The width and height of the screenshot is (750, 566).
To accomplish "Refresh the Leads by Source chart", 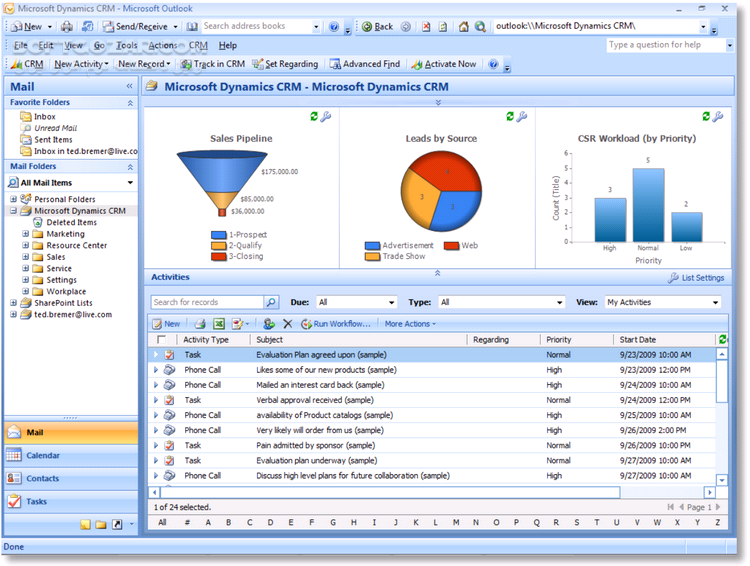I will 510,116.
